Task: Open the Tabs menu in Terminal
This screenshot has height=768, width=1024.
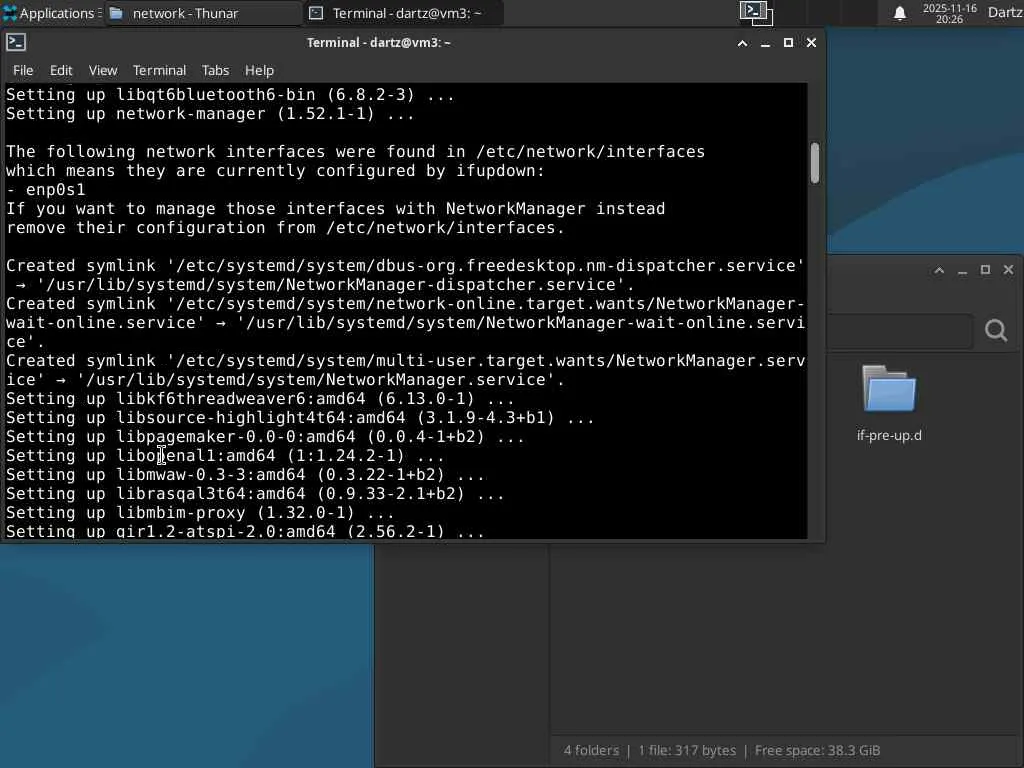Action: pos(215,70)
